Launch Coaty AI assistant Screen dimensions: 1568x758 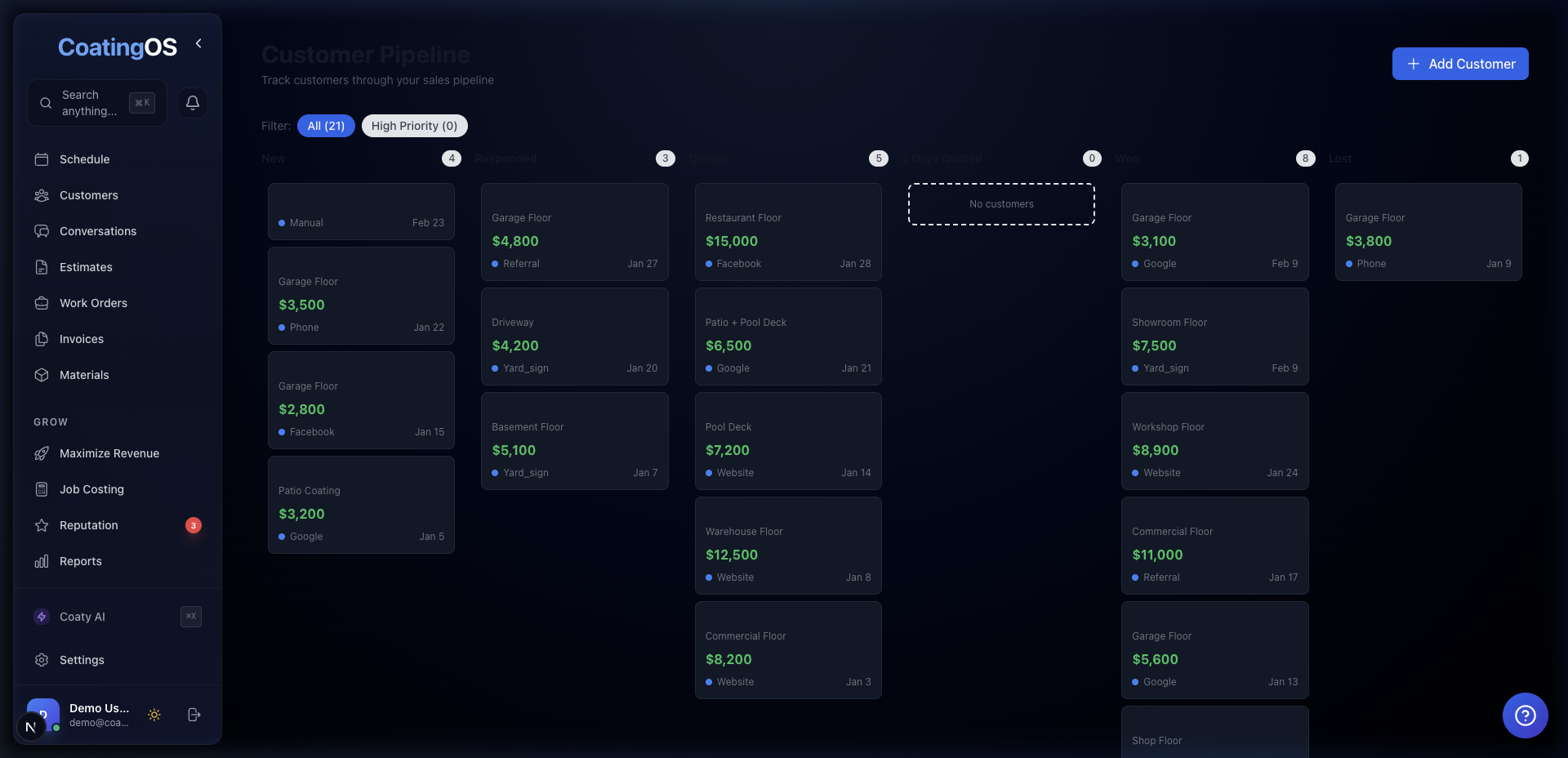click(x=81, y=617)
